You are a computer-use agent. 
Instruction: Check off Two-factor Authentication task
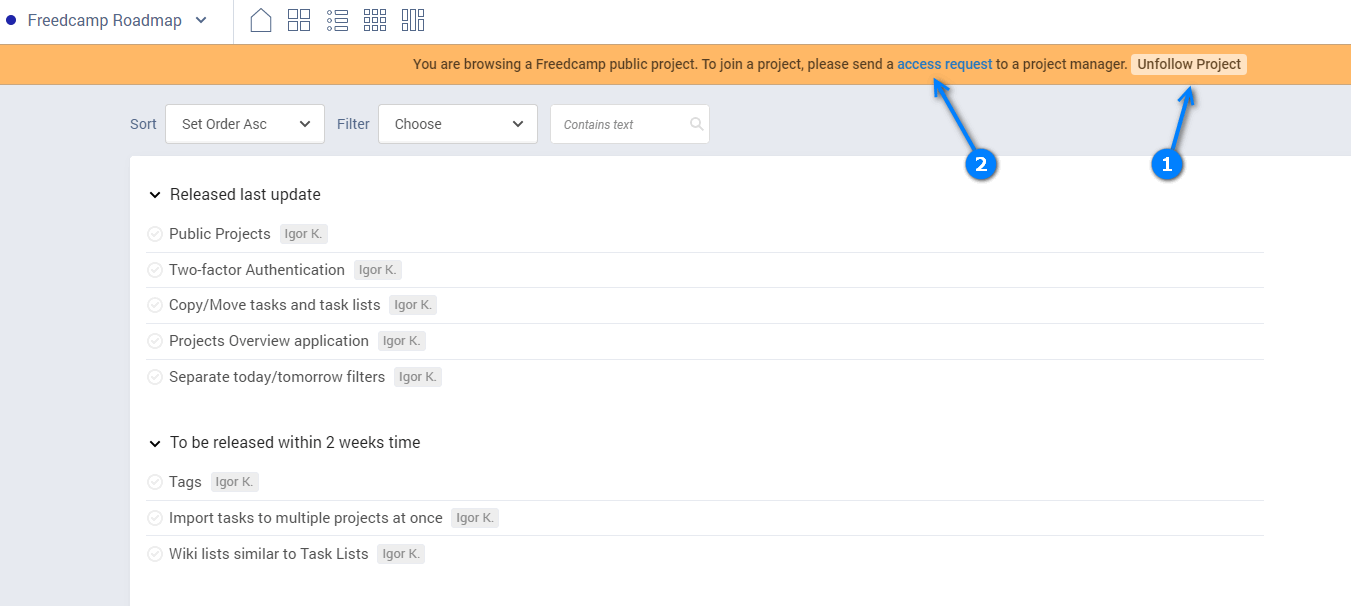tap(155, 270)
